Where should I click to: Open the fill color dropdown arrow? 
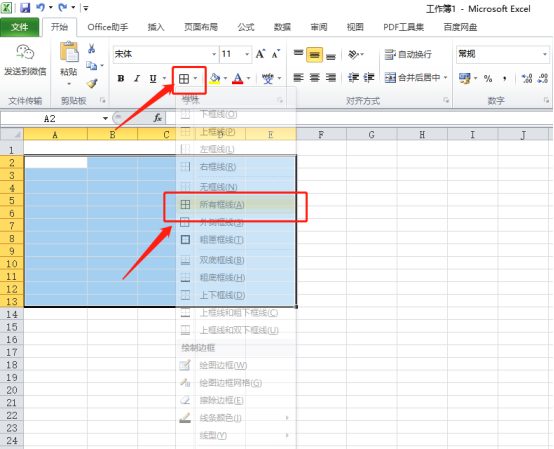pyautogui.click(x=225, y=78)
